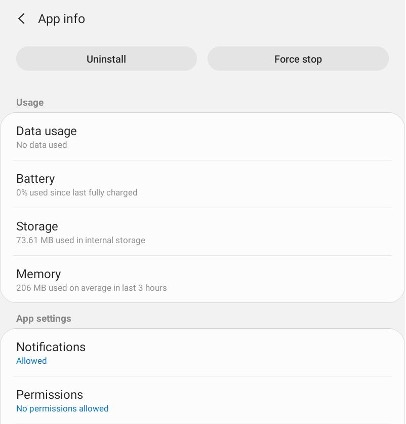
Task: Open the Memory entry
Action: 203,279
